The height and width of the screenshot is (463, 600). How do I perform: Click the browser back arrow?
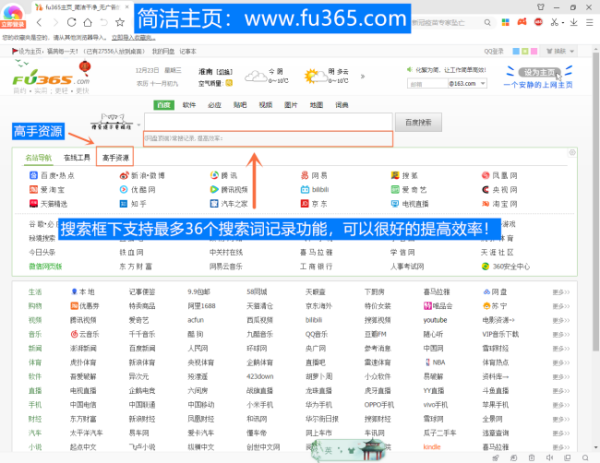[38, 21]
